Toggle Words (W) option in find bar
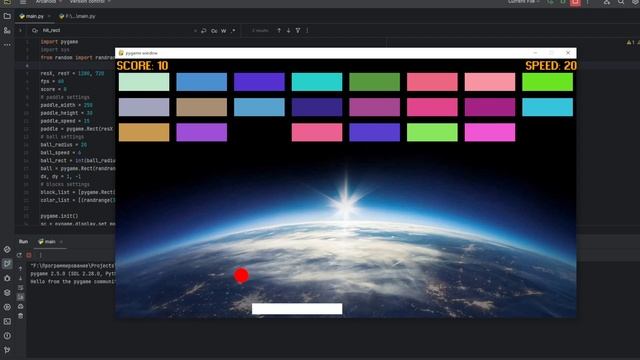640x360 pixels. pos(224,31)
